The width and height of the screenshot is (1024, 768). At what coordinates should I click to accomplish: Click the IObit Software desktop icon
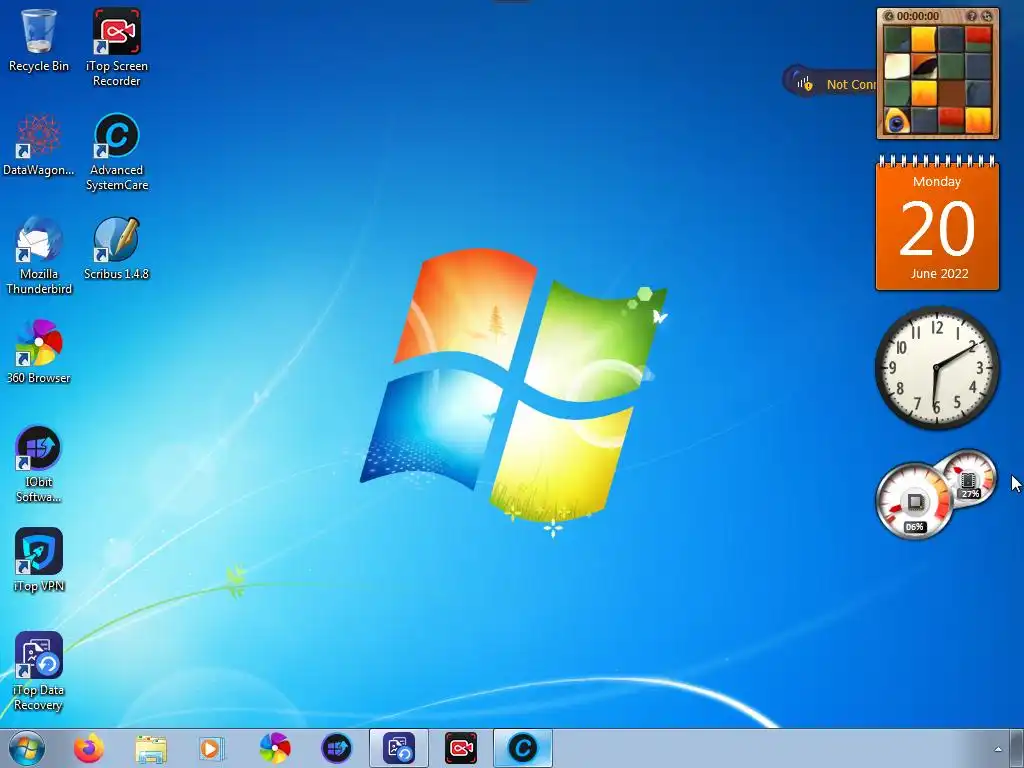[x=39, y=464]
